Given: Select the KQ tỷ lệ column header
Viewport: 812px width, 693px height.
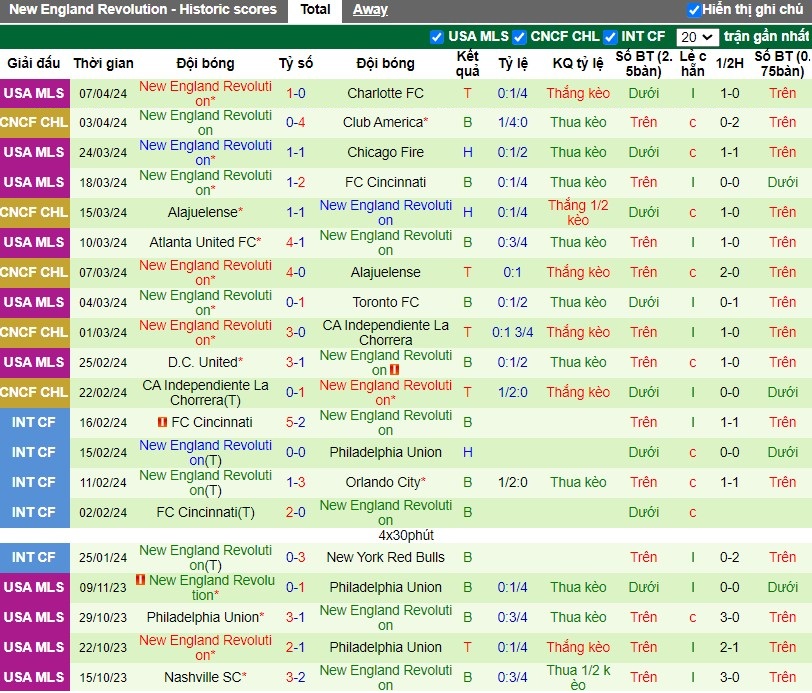Looking at the screenshot, I should coord(578,63).
